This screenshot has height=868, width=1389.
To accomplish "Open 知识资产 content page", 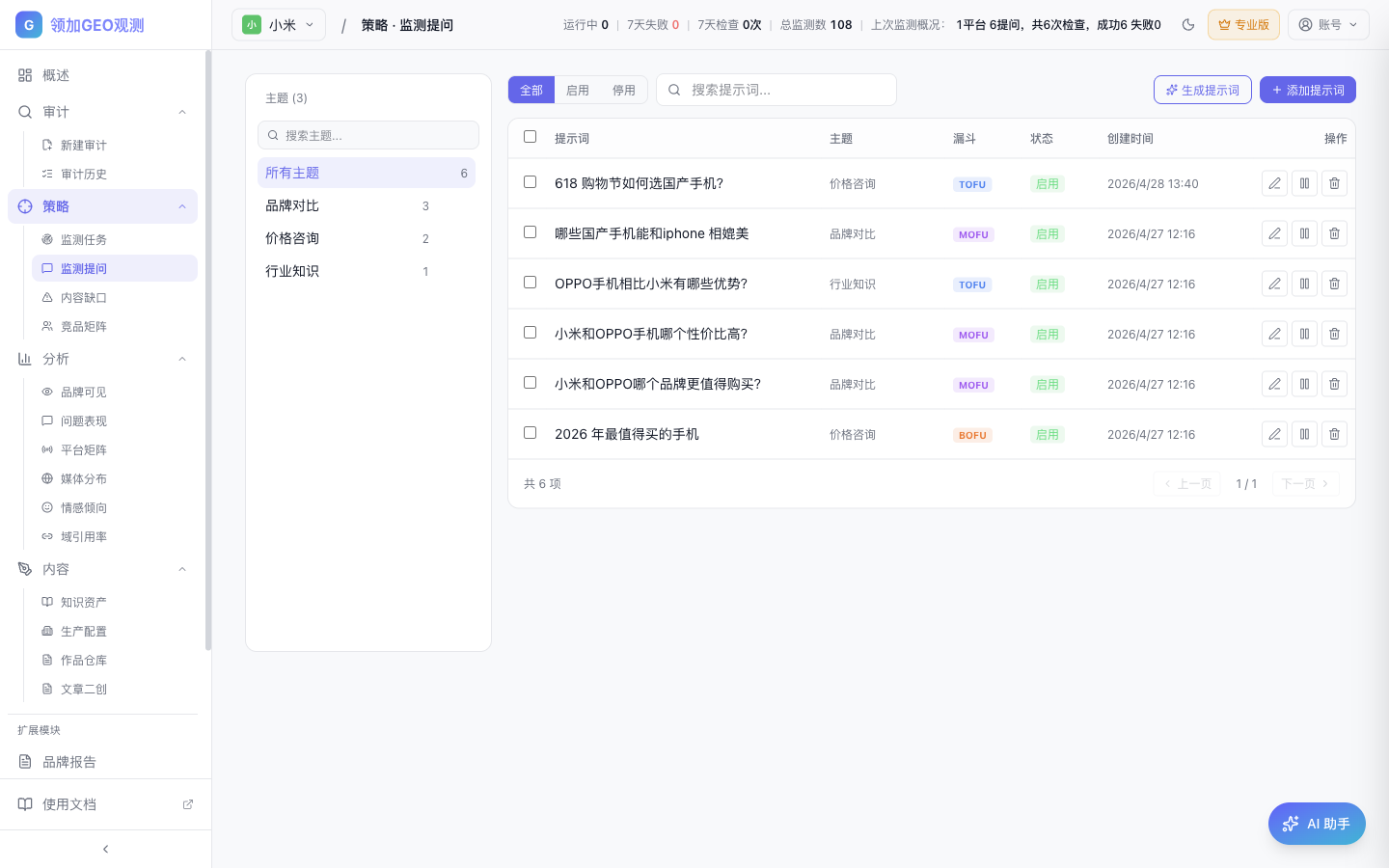I will [x=115, y=602].
